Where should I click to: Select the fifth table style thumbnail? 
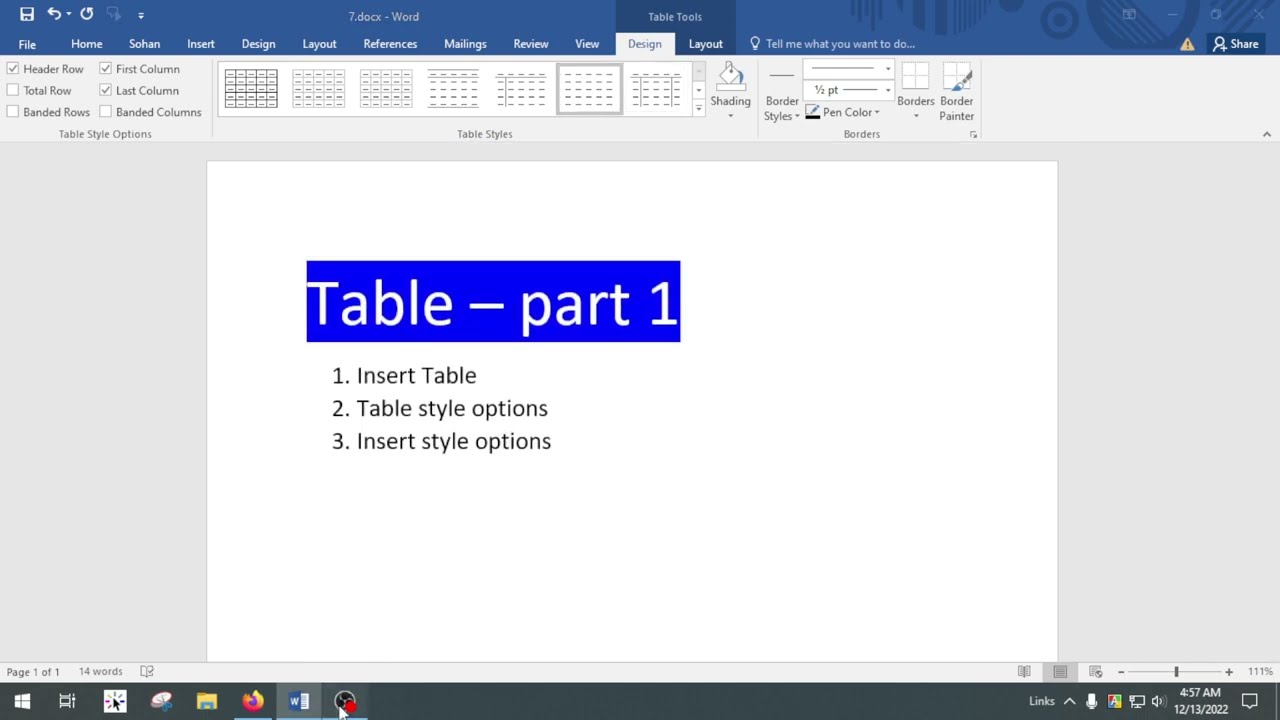(521, 89)
